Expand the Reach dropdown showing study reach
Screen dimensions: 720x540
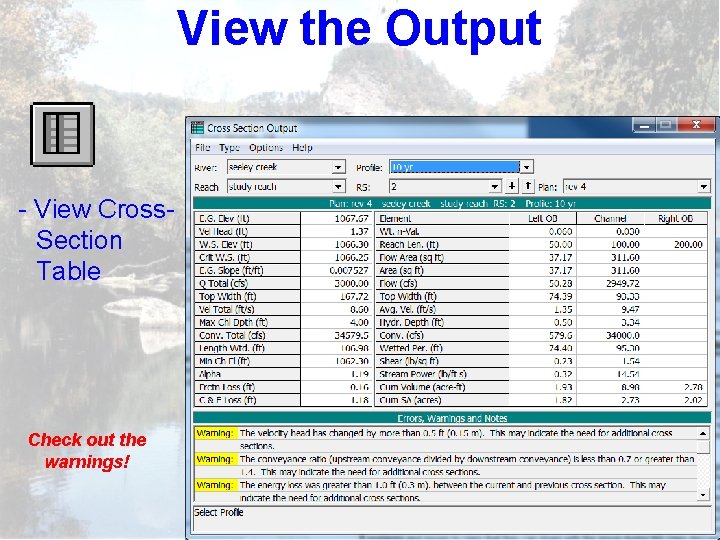[x=339, y=186]
